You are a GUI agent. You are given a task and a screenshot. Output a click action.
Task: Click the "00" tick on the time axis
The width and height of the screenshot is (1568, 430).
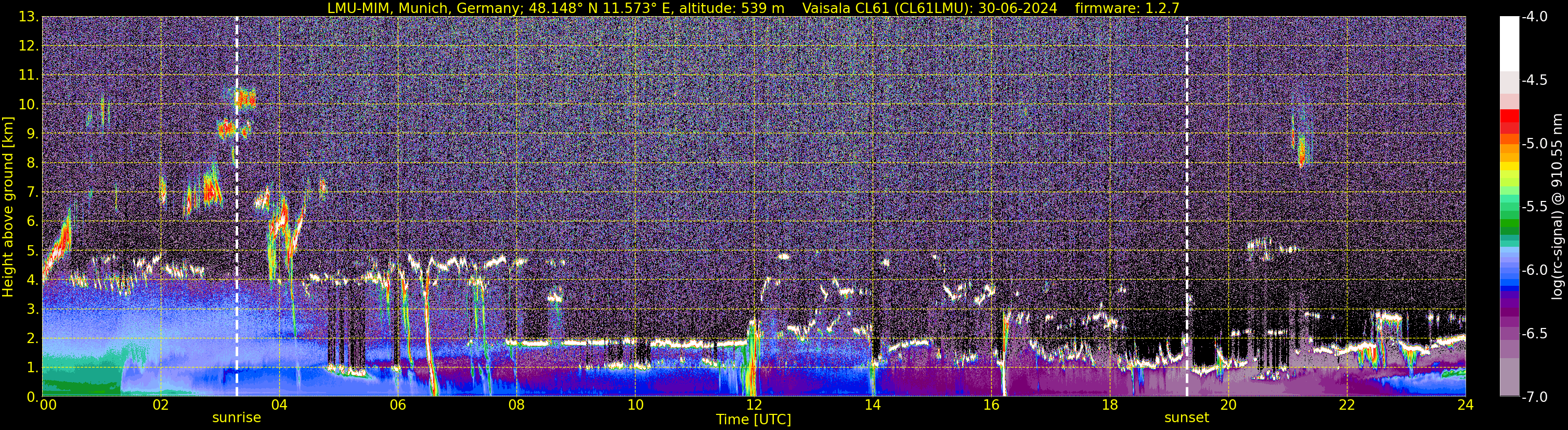(47, 405)
